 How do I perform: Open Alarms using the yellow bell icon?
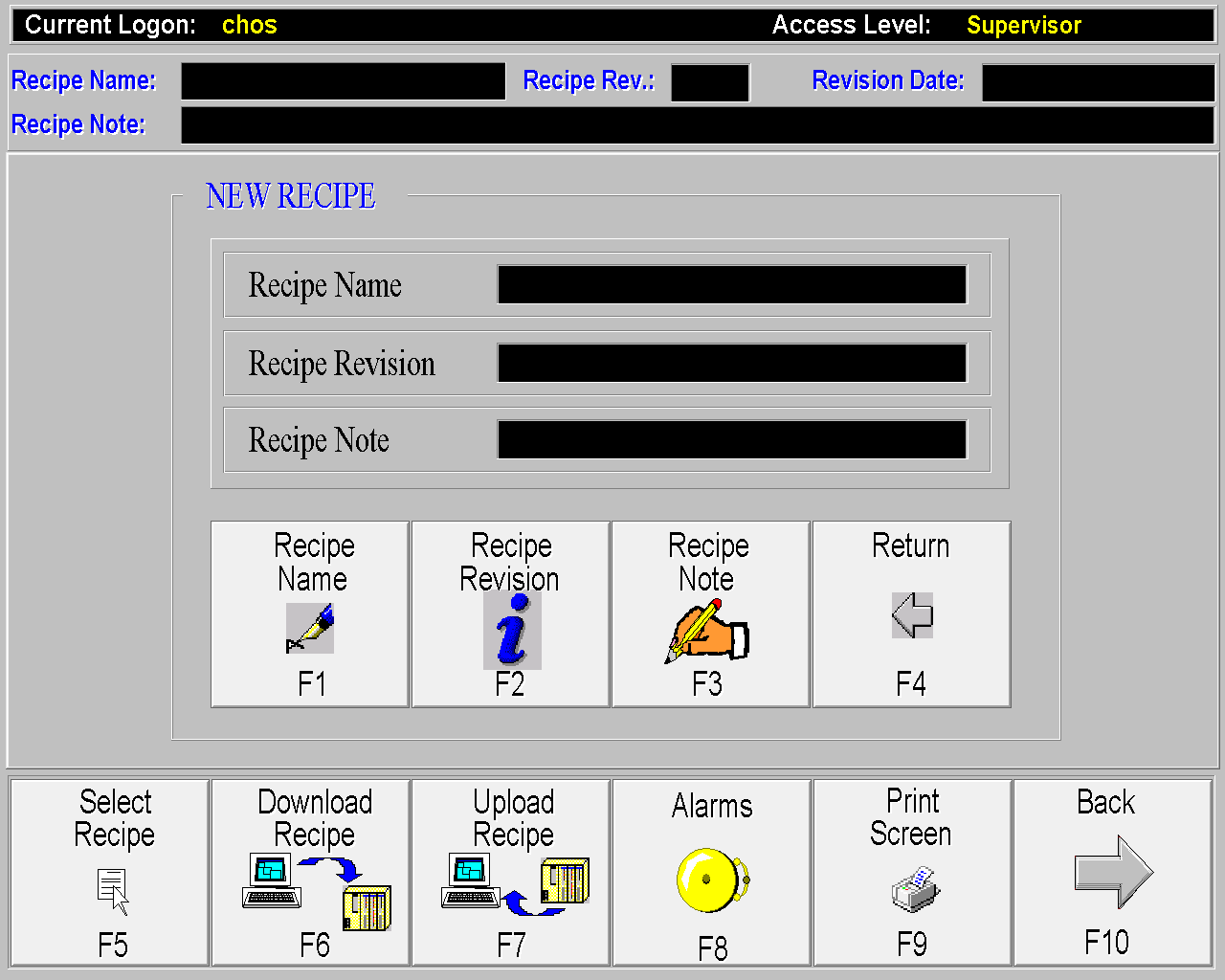click(712, 880)
